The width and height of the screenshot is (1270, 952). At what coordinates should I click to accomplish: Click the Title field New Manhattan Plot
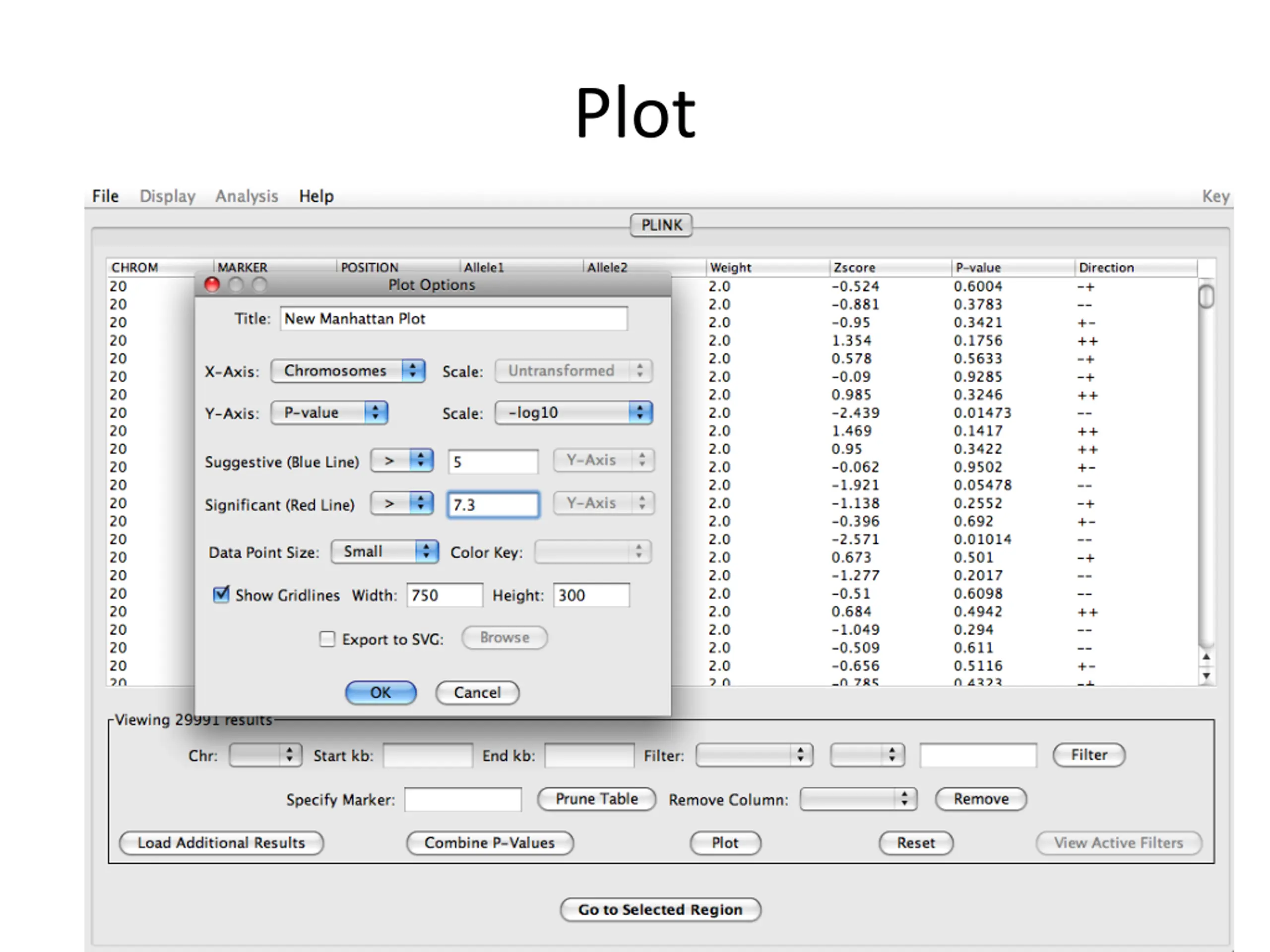(x=453, y=318)
